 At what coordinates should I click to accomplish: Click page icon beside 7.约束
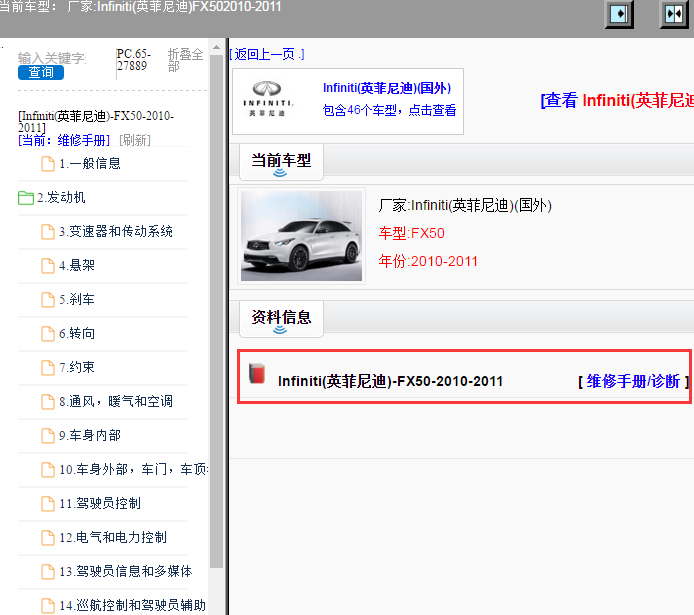[x=48, y=368]
